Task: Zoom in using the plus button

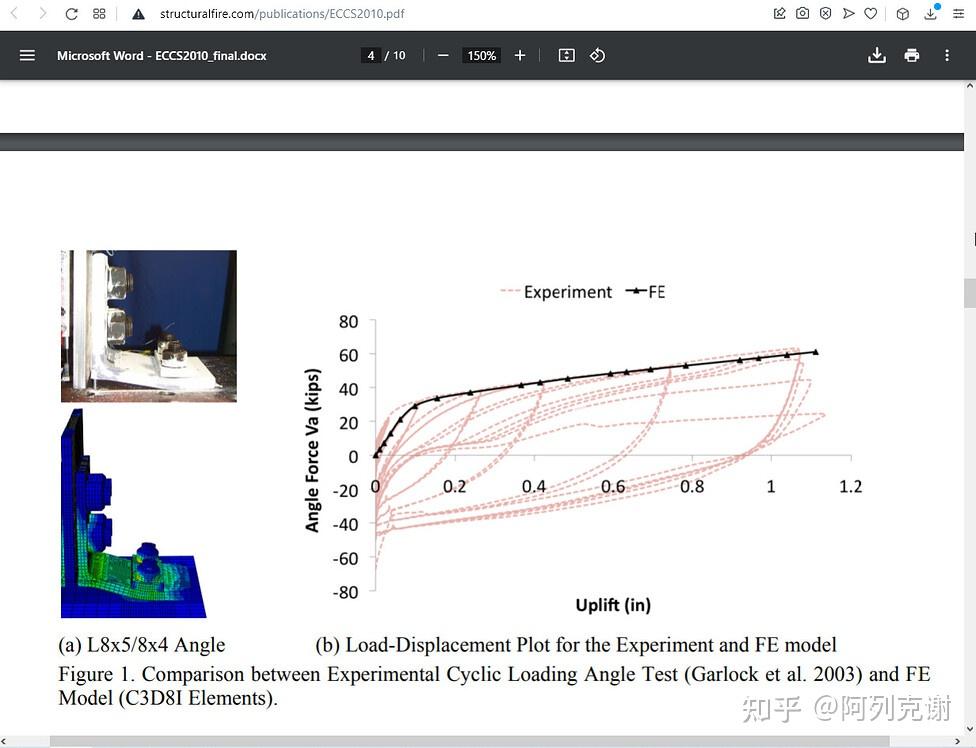Action: pyautogui.click(x=519, y=55)
